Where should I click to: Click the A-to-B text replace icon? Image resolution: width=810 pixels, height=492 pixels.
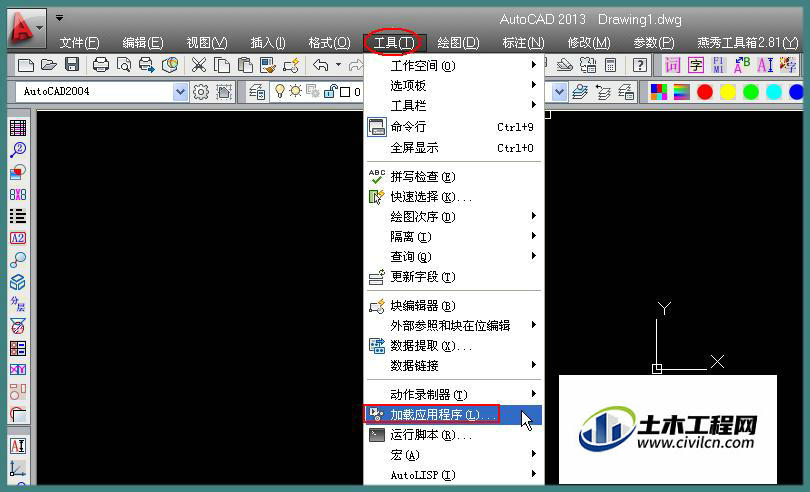[x=741, y=65]
